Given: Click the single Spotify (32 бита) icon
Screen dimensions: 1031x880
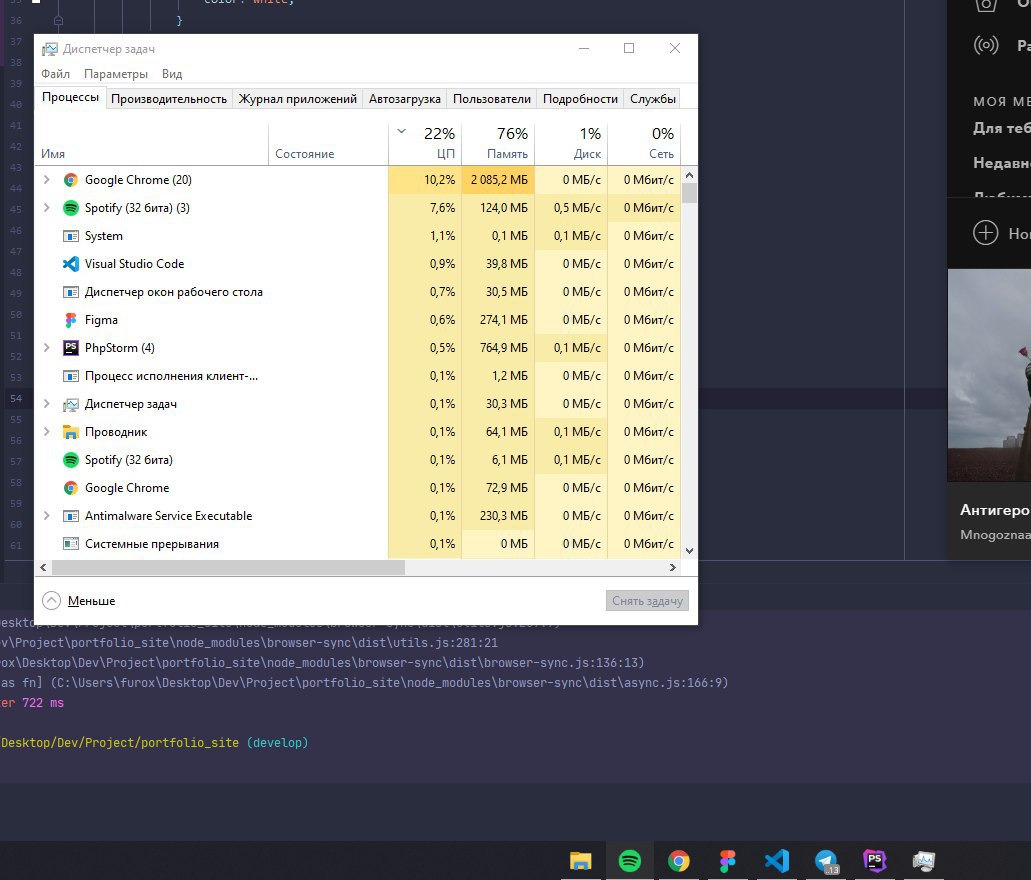Looking at the screenshot, I should (71, 460).
